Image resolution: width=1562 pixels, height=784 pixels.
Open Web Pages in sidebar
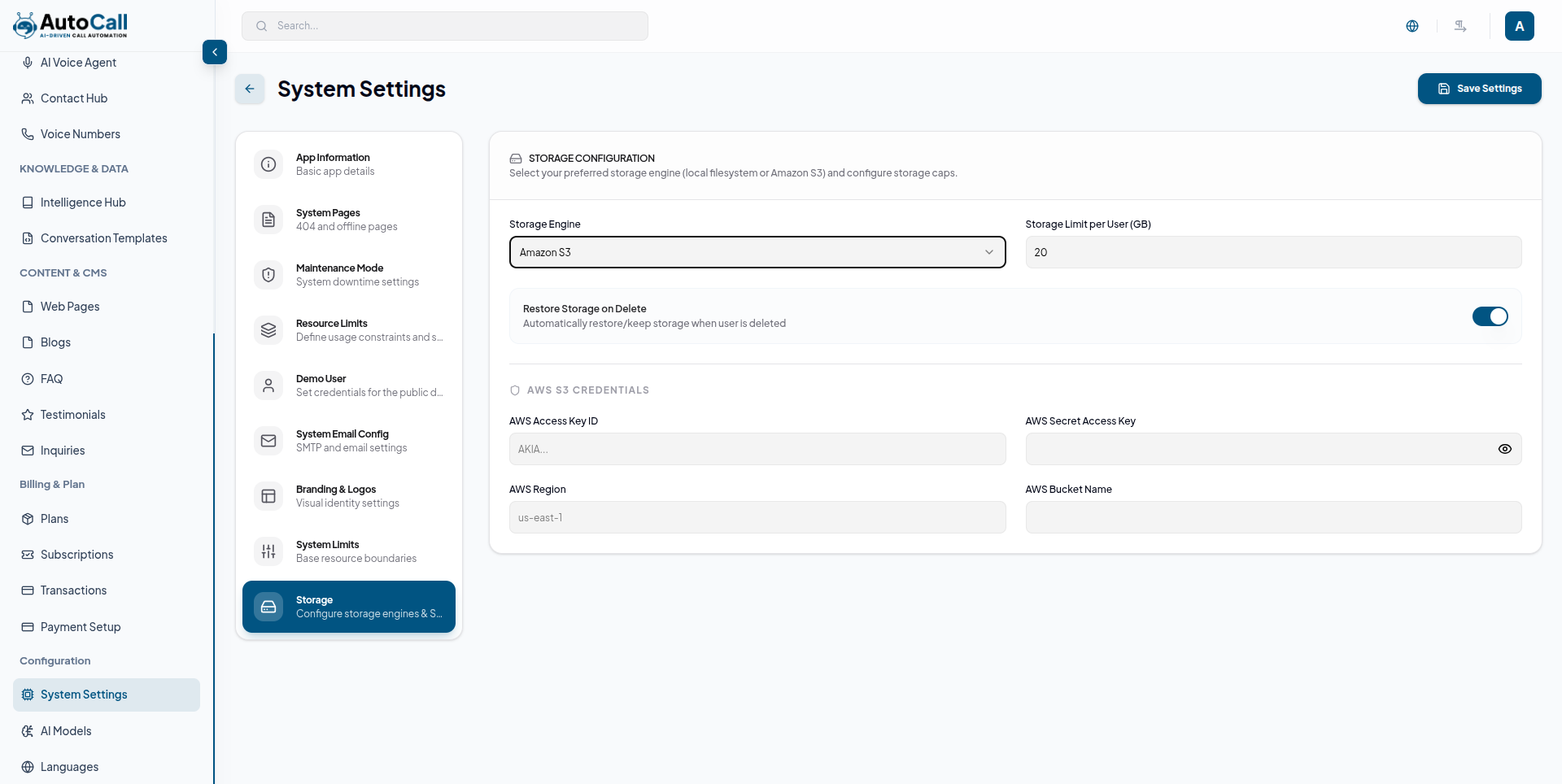point(107,307)
